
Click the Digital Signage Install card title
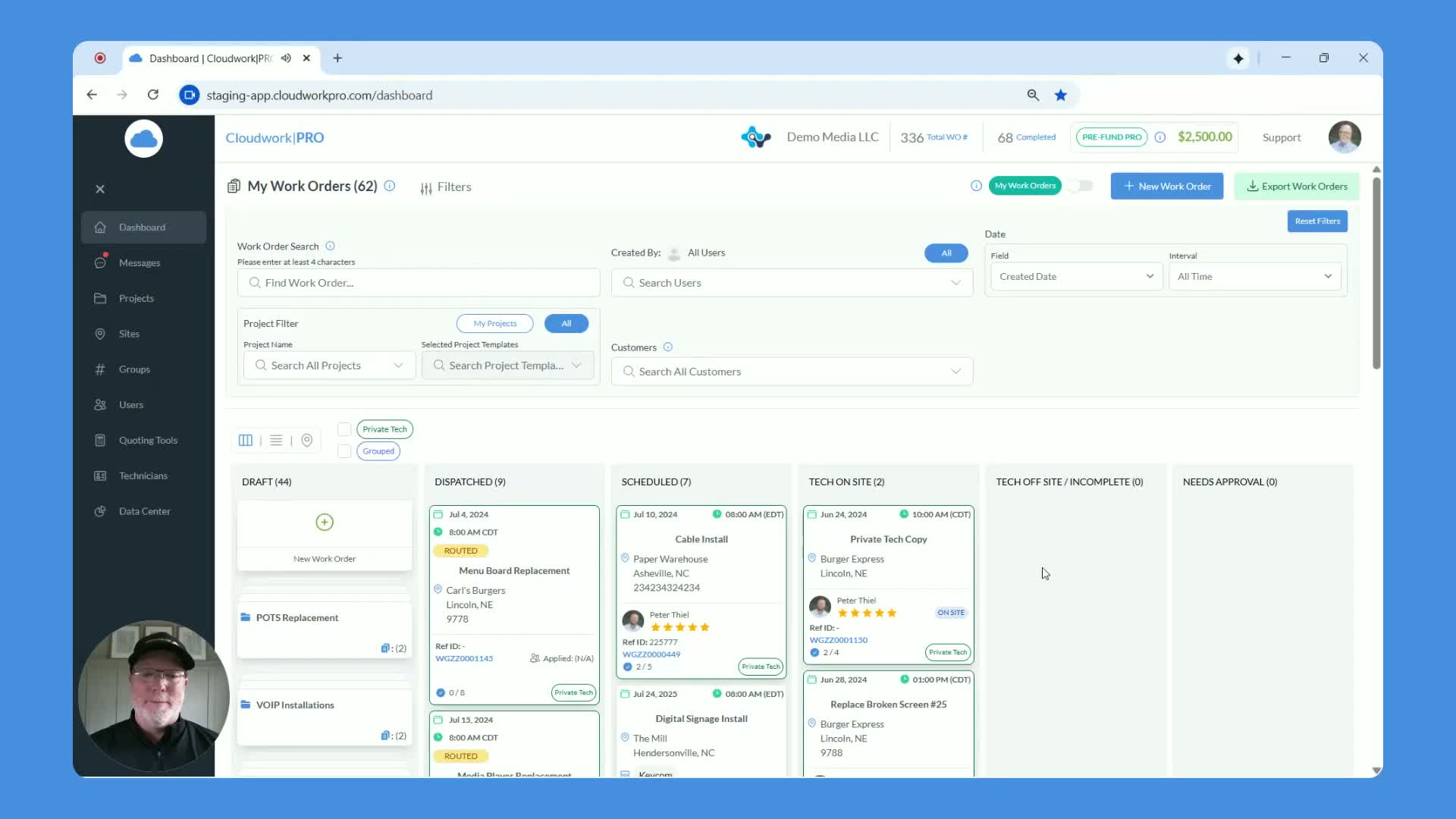pyautogui.click(x=701, y=719)
